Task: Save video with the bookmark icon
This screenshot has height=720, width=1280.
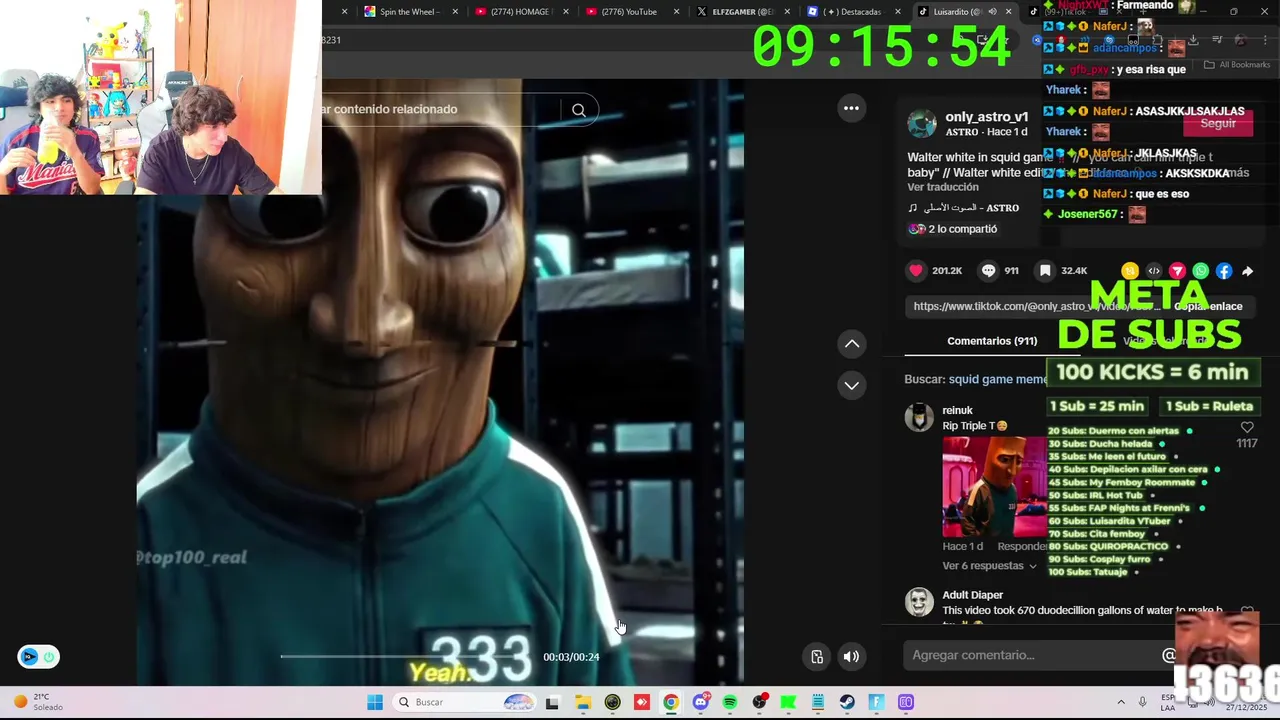Action: 1044,271
